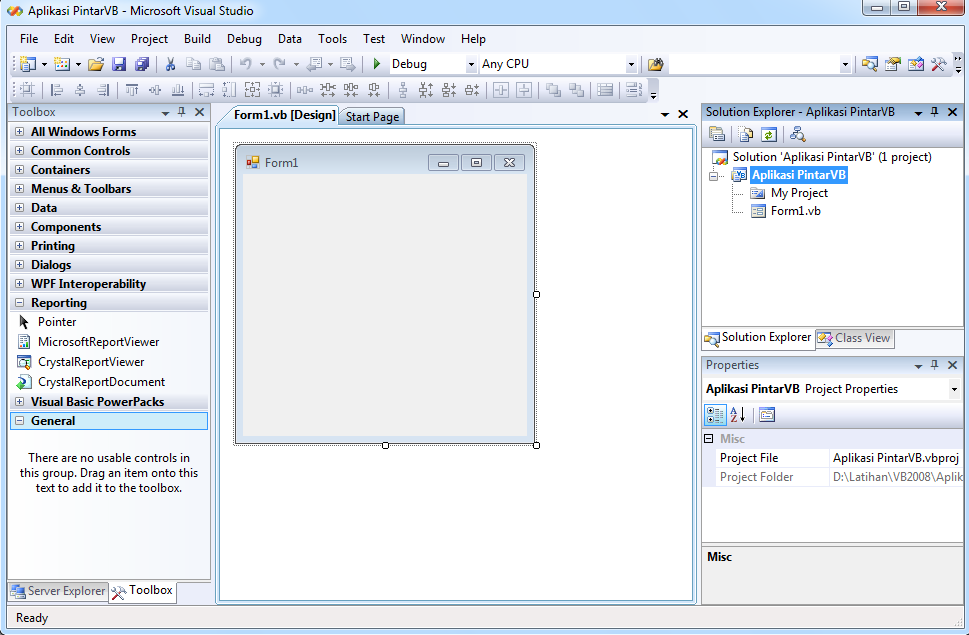Collapse the Aplikasi PintarVB project tree node
969x635 pixels.
(x=714, y=176)
